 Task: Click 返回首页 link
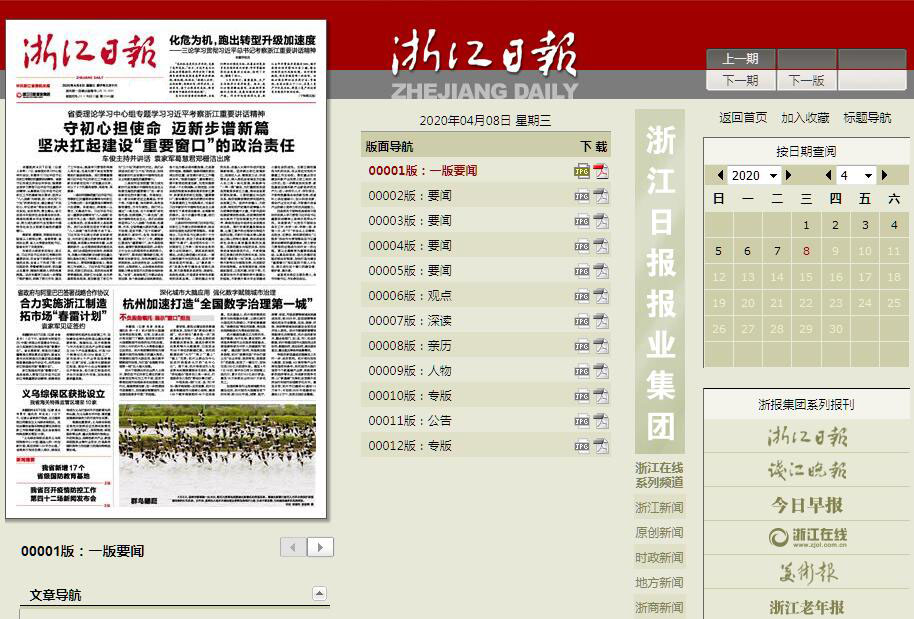pyautogui.click(x=743, y=118)
